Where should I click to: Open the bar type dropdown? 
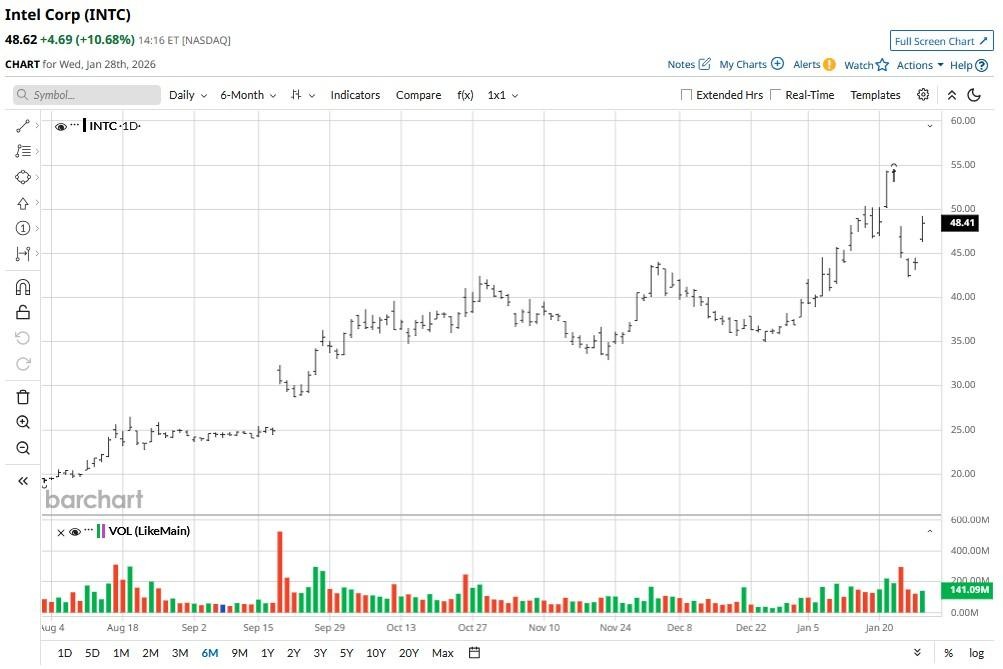click(x=303, y=95)
